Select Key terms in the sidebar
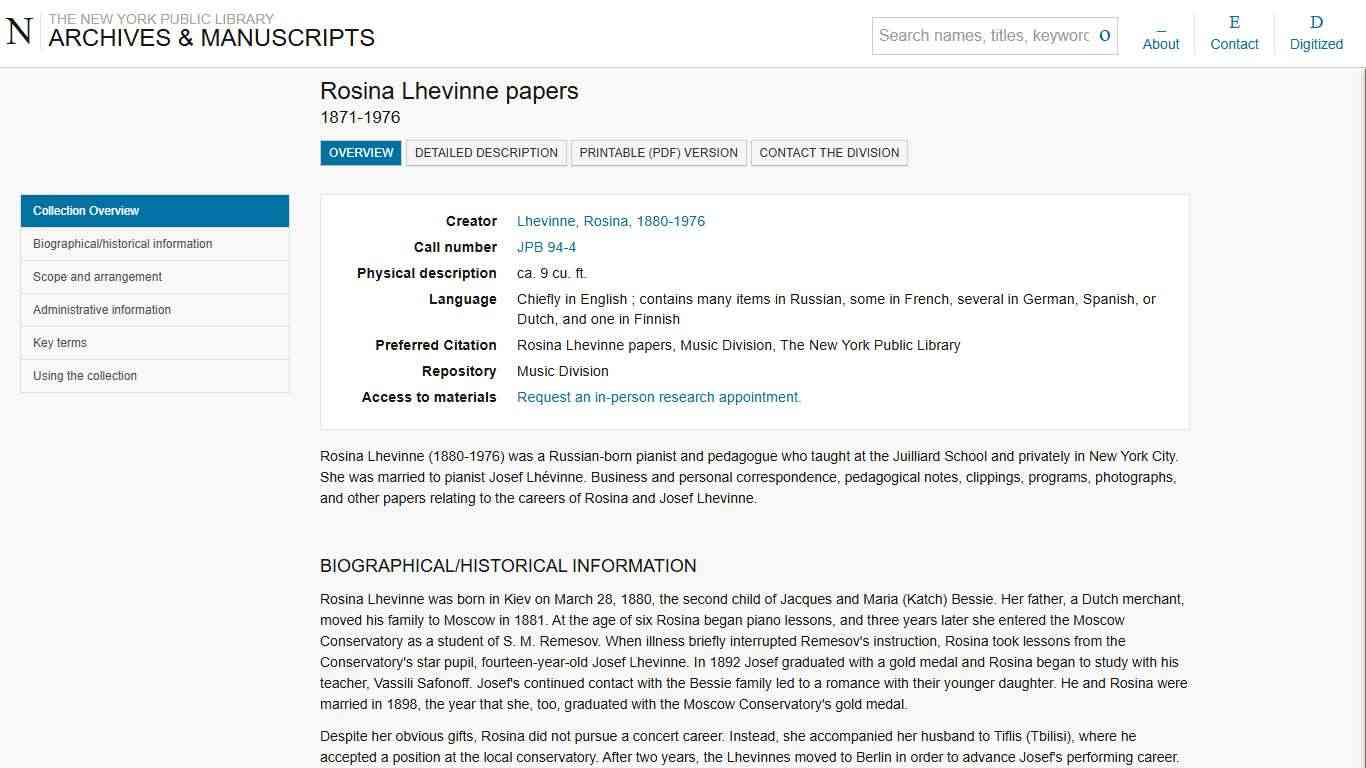This screenshot has width=1366, height=768. 60,343
